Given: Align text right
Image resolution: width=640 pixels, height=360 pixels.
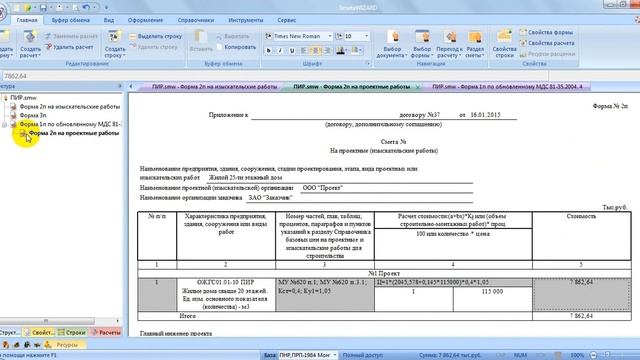Looking at the screenshot, I should tap(327, 51).
